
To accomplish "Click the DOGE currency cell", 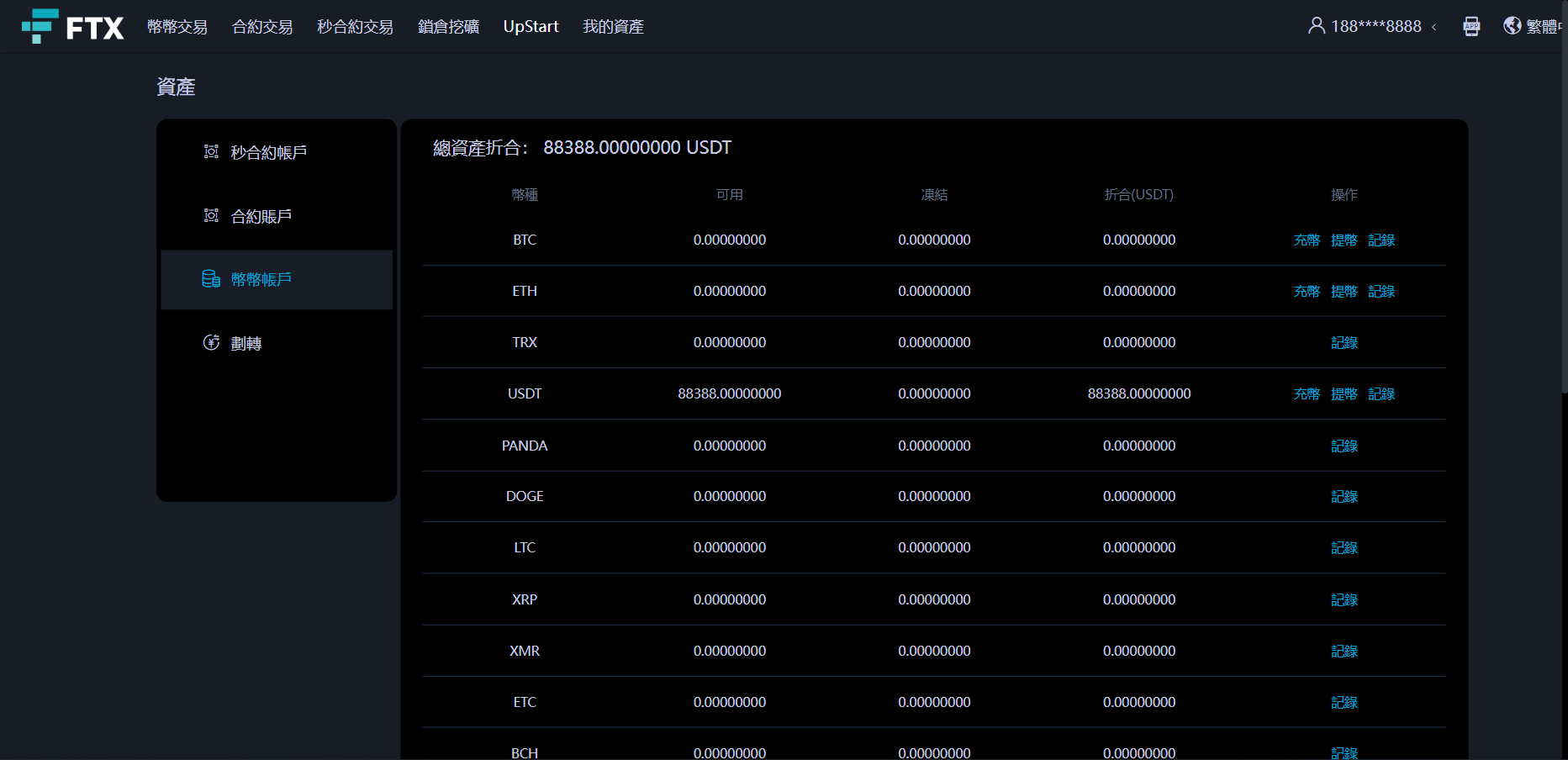I will click(525, 497).
